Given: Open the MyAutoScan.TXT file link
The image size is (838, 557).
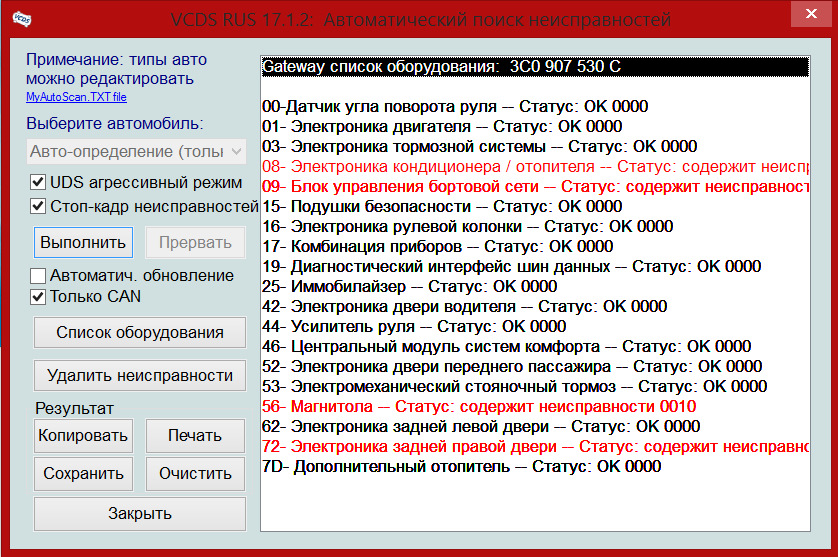Looking at the screenshot, I should [x=76, y=97].
